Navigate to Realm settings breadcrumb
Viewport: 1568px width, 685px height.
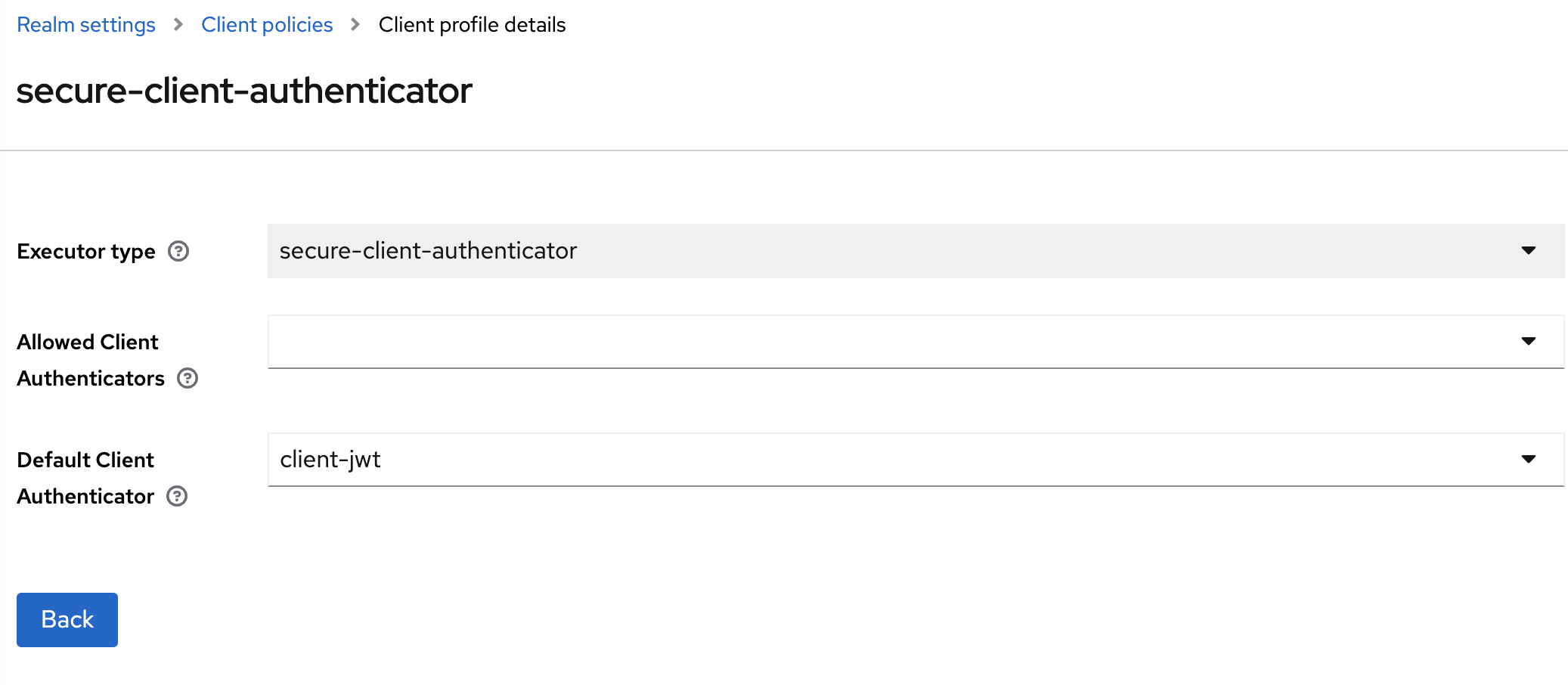(86, 25)
